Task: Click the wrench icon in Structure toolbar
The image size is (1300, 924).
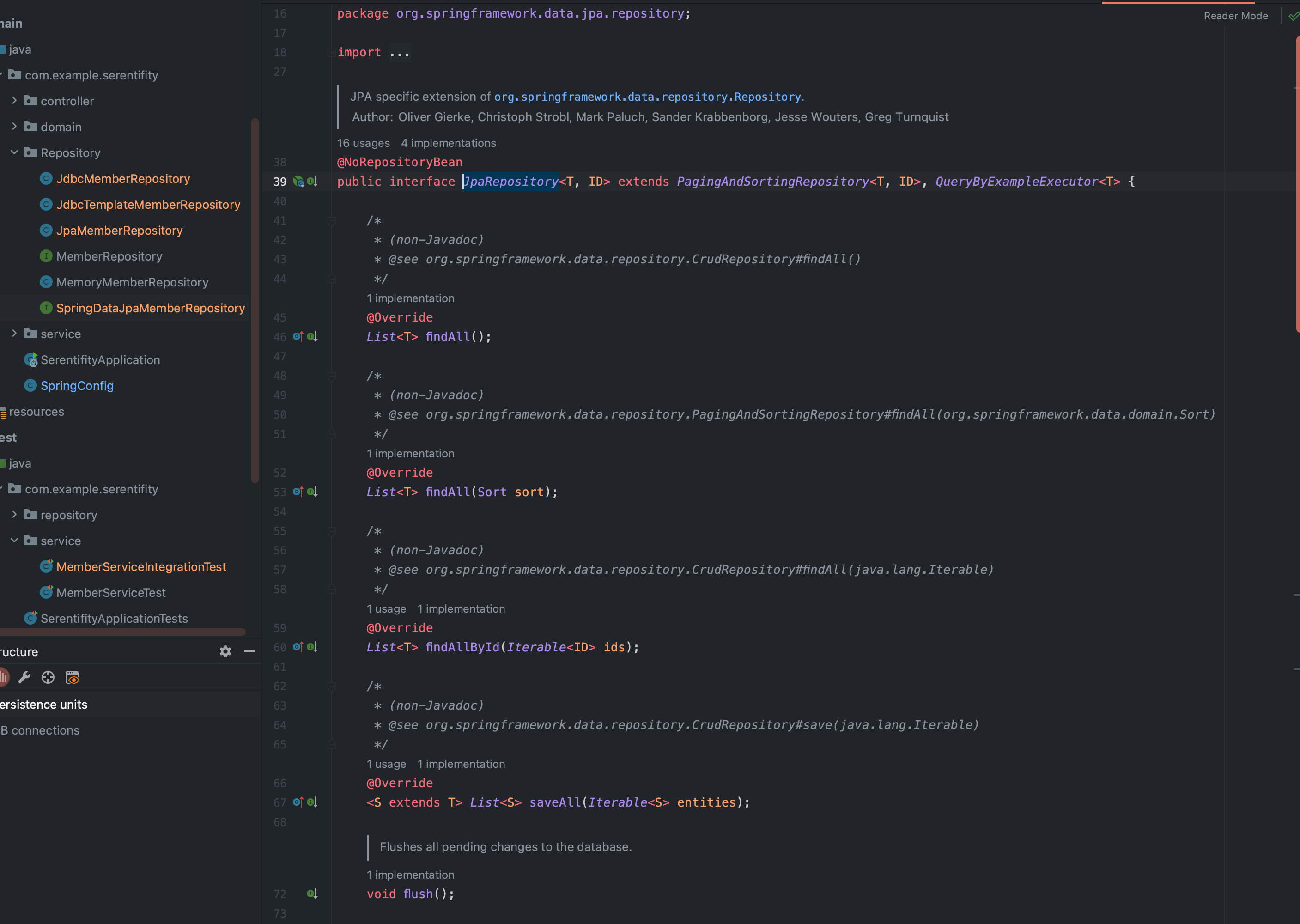Action: tap(24, 677)
